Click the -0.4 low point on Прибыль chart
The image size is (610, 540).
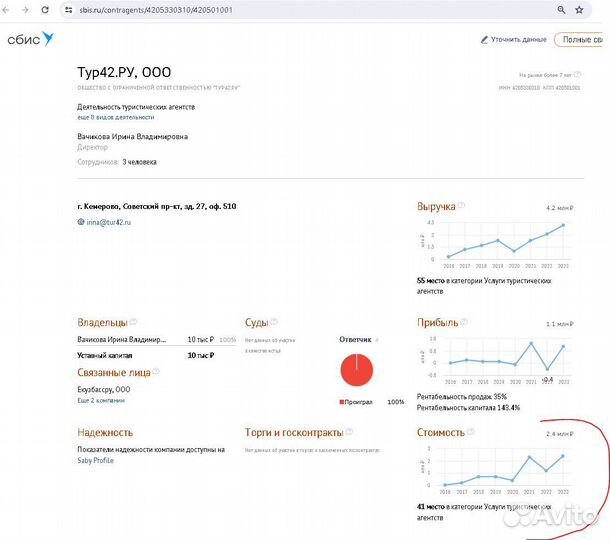(547, 369)
